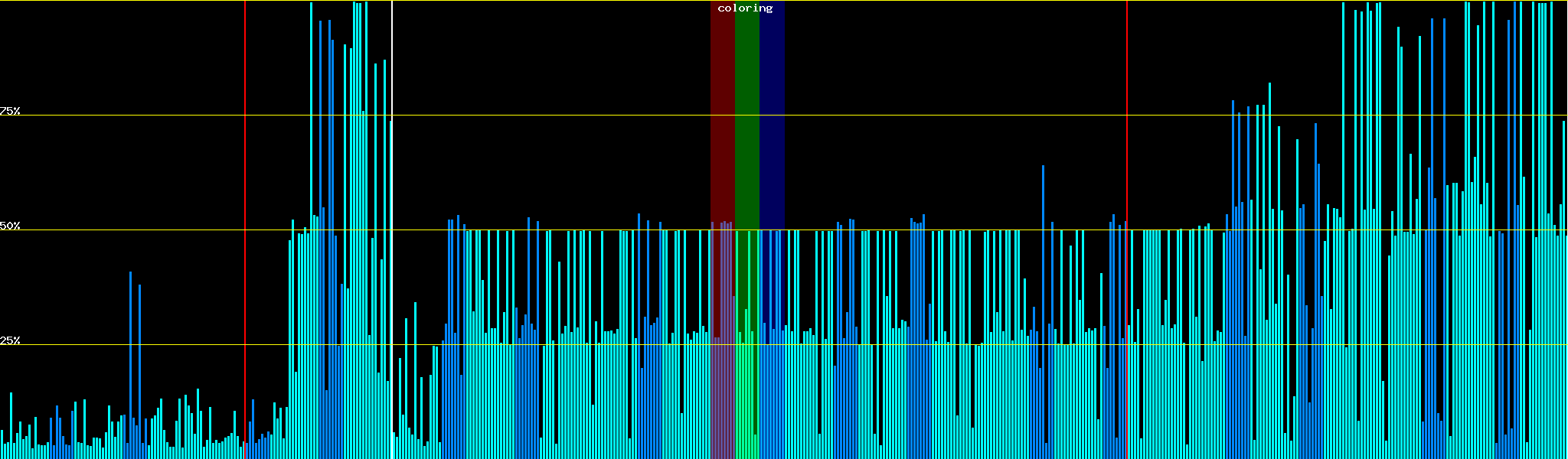Click the bright blue bars under blue band
Viewport: 1568px width, 459px height.
click(x=772, y=382)
